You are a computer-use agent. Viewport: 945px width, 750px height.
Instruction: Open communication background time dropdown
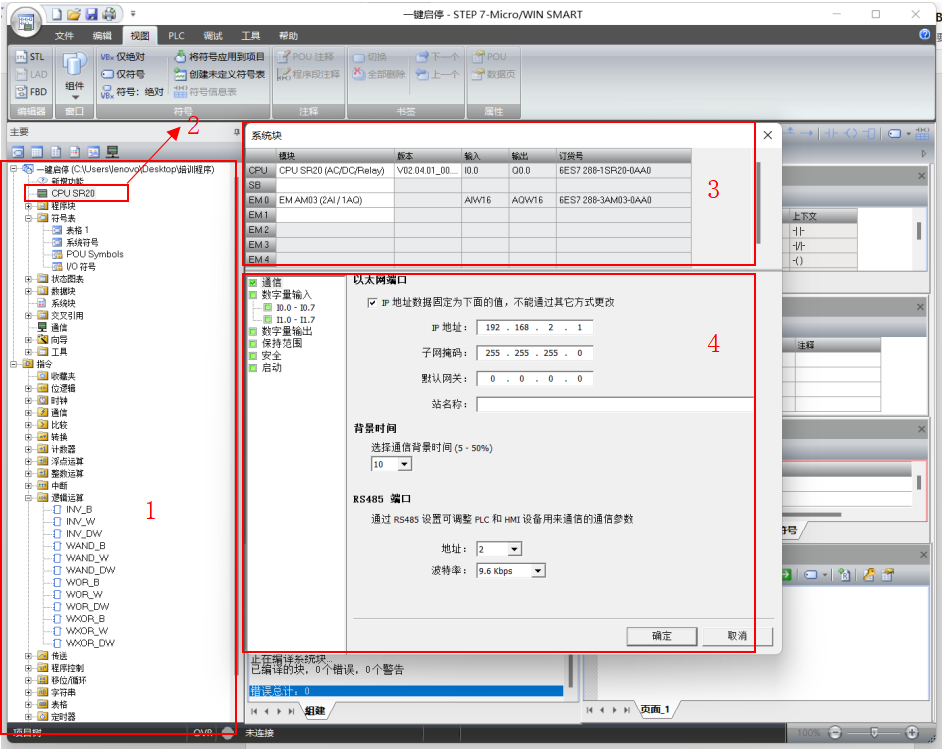[405, 465]
